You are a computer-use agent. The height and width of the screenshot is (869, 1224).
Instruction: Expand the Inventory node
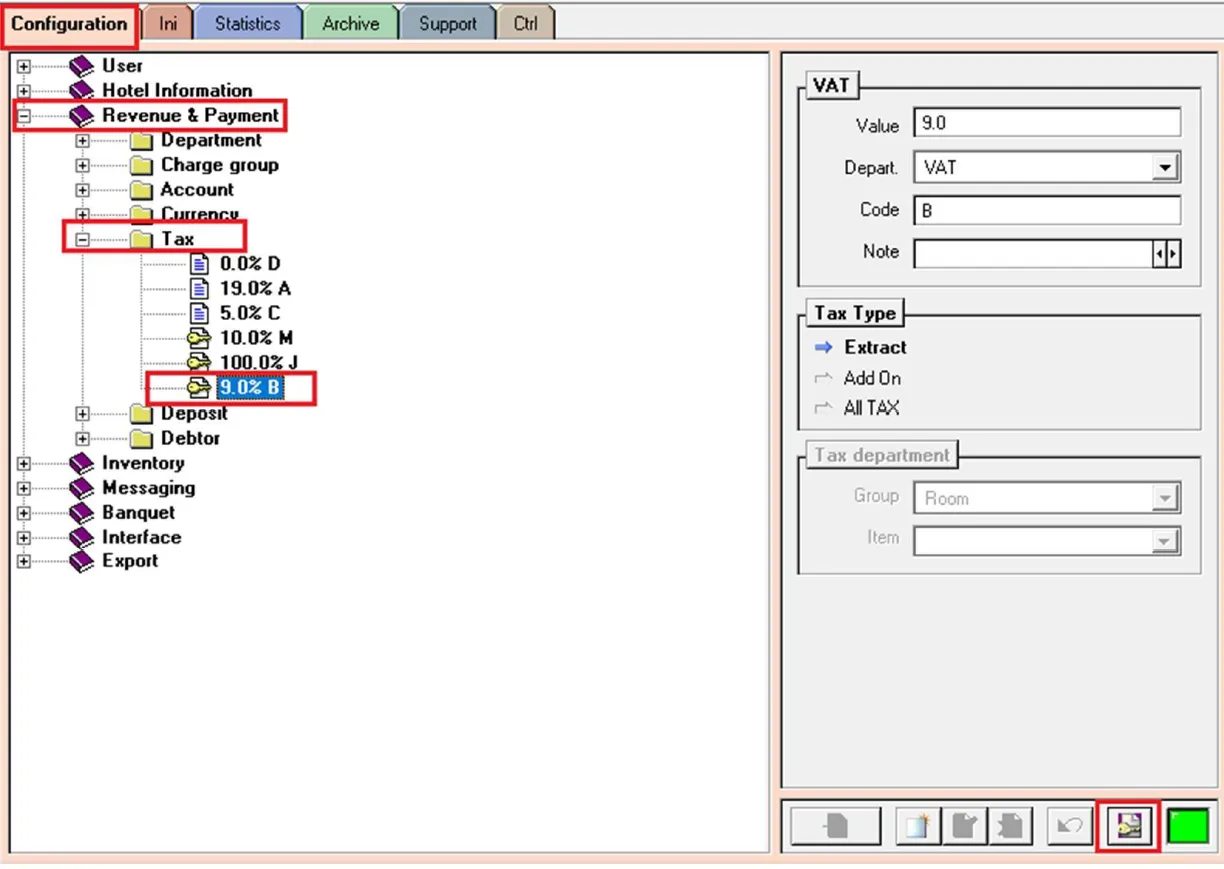[x=24, y=463]
